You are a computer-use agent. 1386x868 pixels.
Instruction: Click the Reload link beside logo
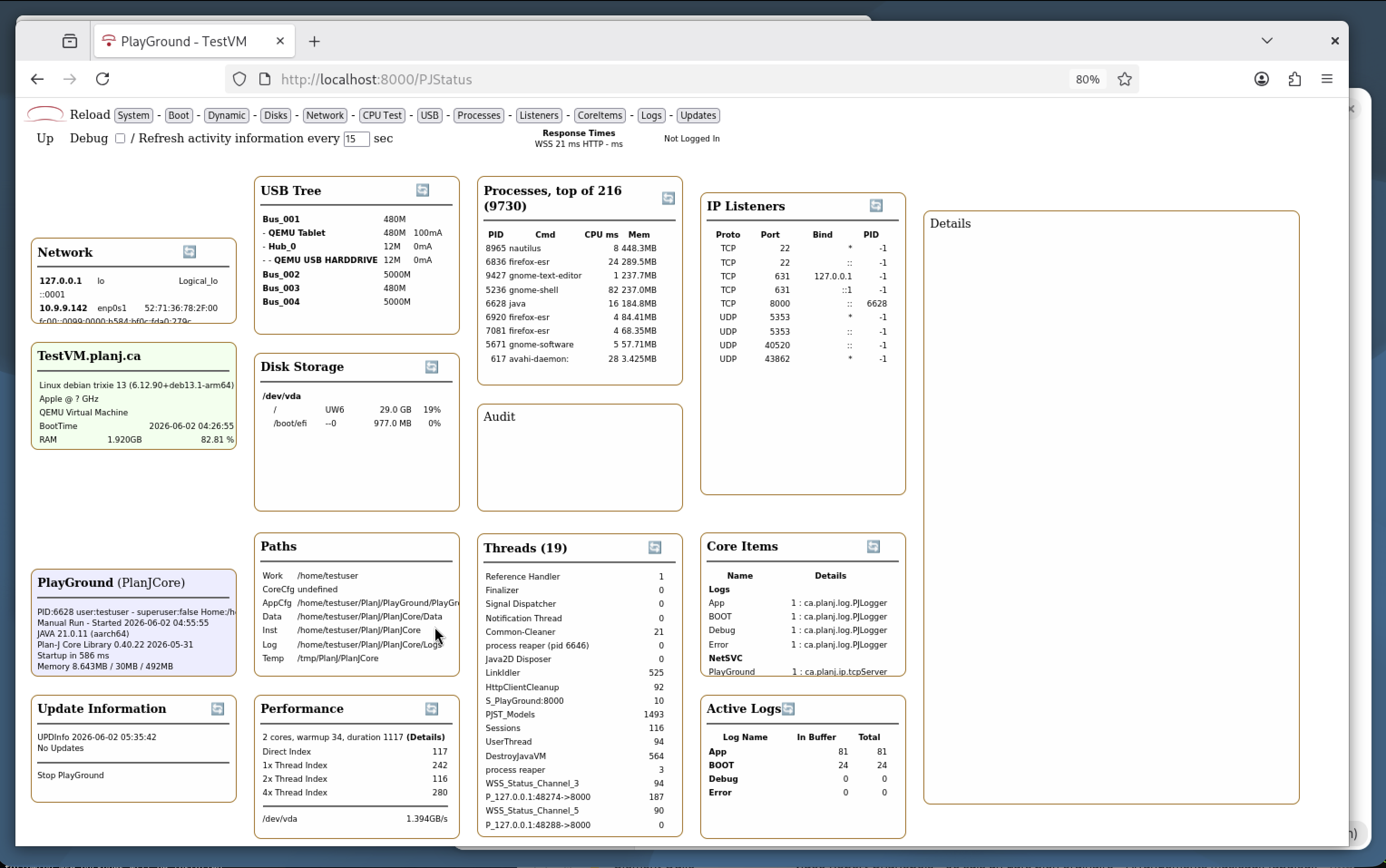[x=90, y=115]
